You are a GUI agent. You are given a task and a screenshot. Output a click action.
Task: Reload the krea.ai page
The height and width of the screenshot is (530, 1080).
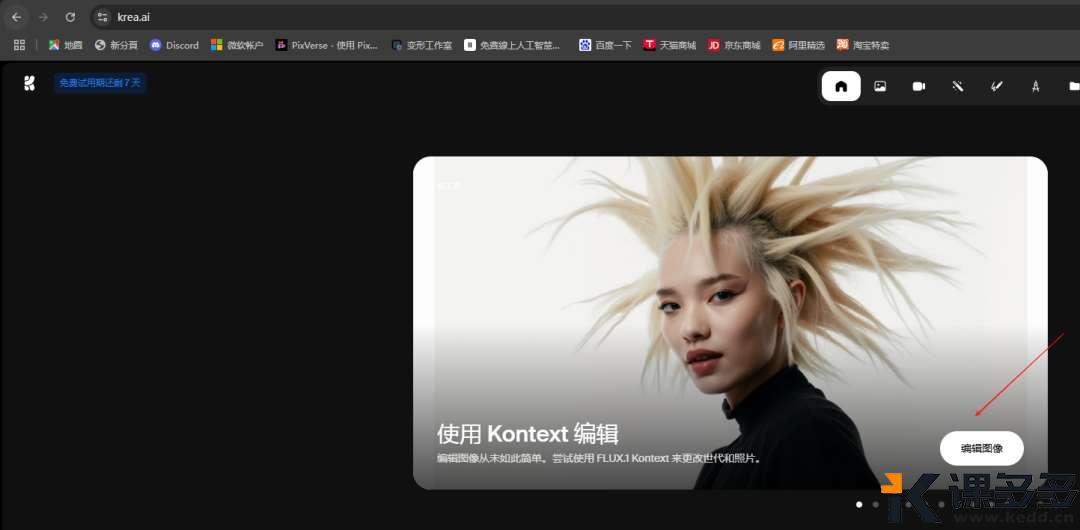click(x=70, y=17)
